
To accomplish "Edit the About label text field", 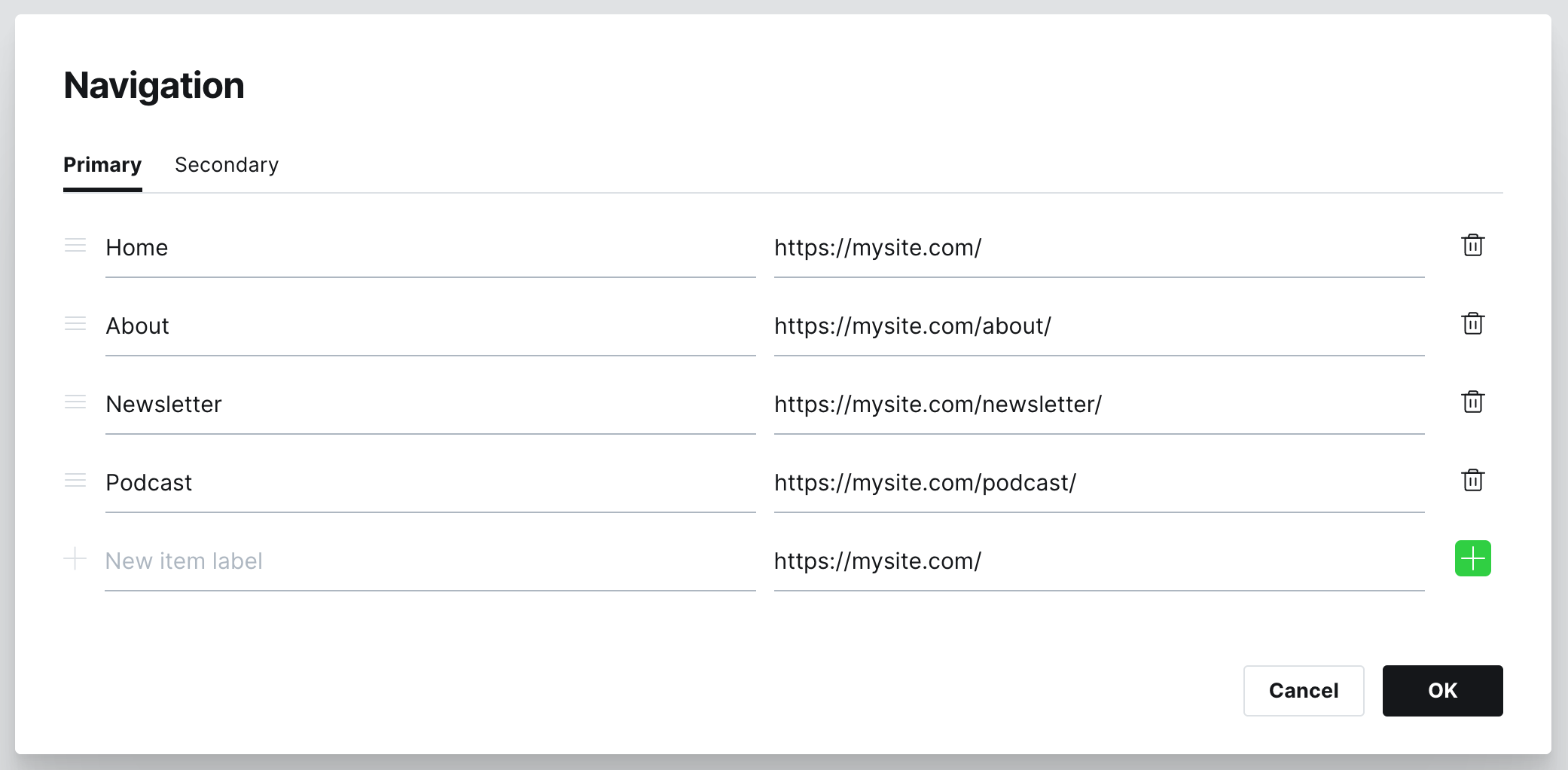I will (x=430, y=326).
